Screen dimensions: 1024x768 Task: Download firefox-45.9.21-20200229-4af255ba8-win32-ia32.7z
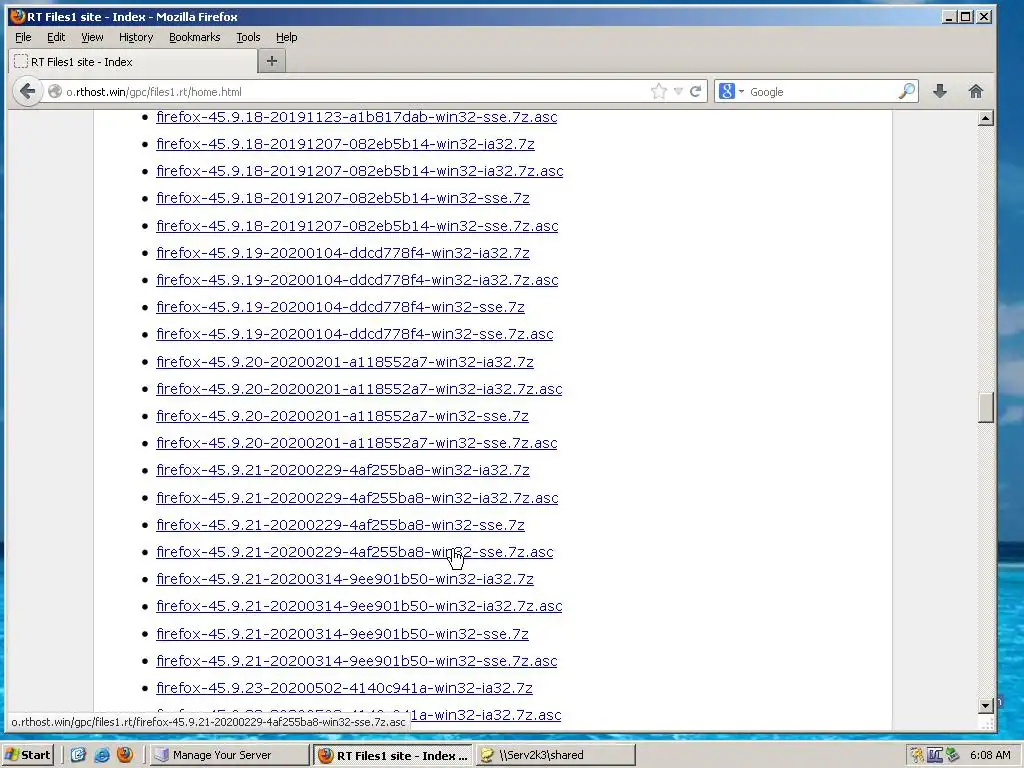click(343, 470)
